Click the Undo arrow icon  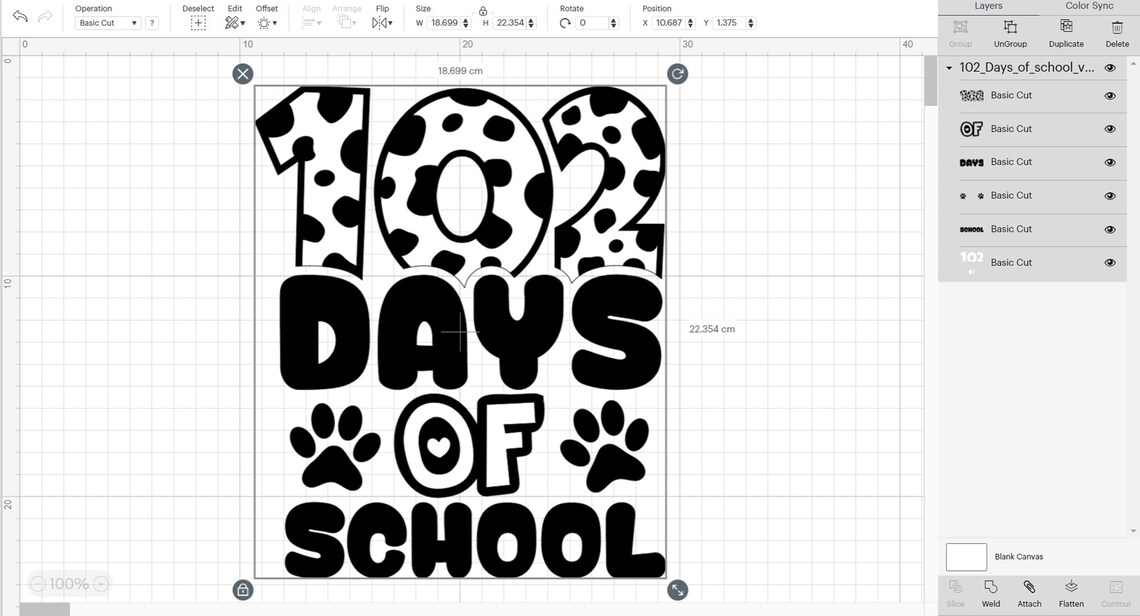[x=18, y=15]
